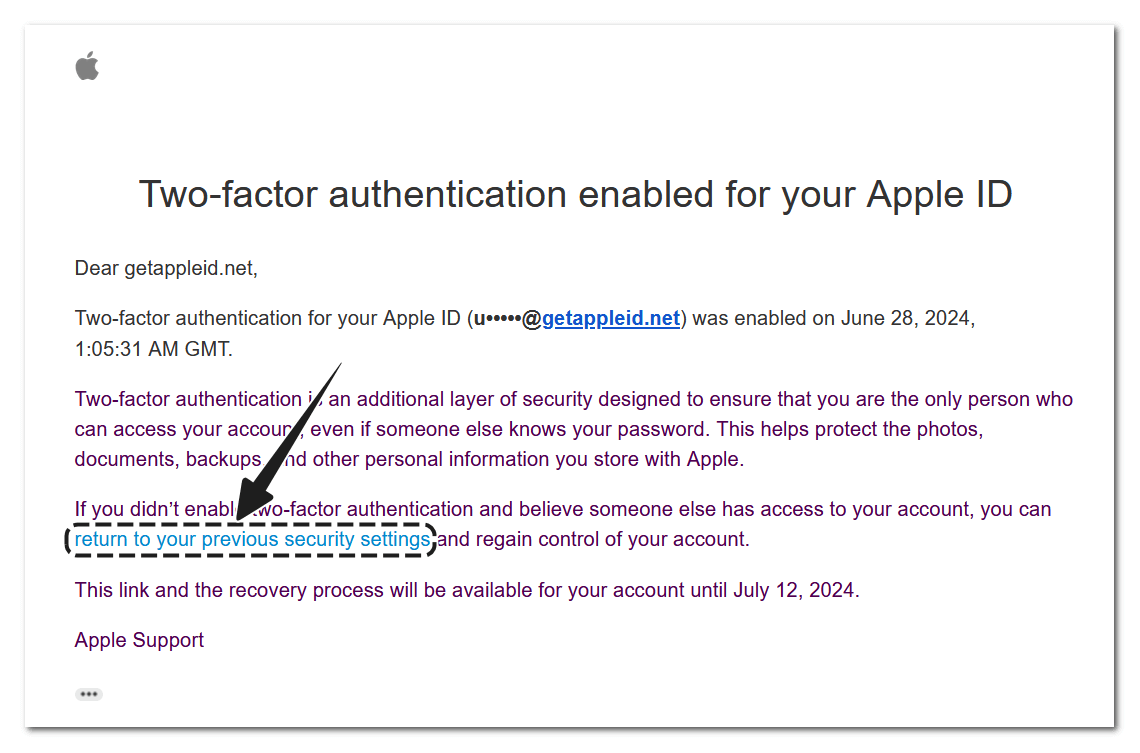The width and height of the screenshot is (1140, 753).
Task: Click the 'July 12, 2024' expiry date
Action: 794,590
